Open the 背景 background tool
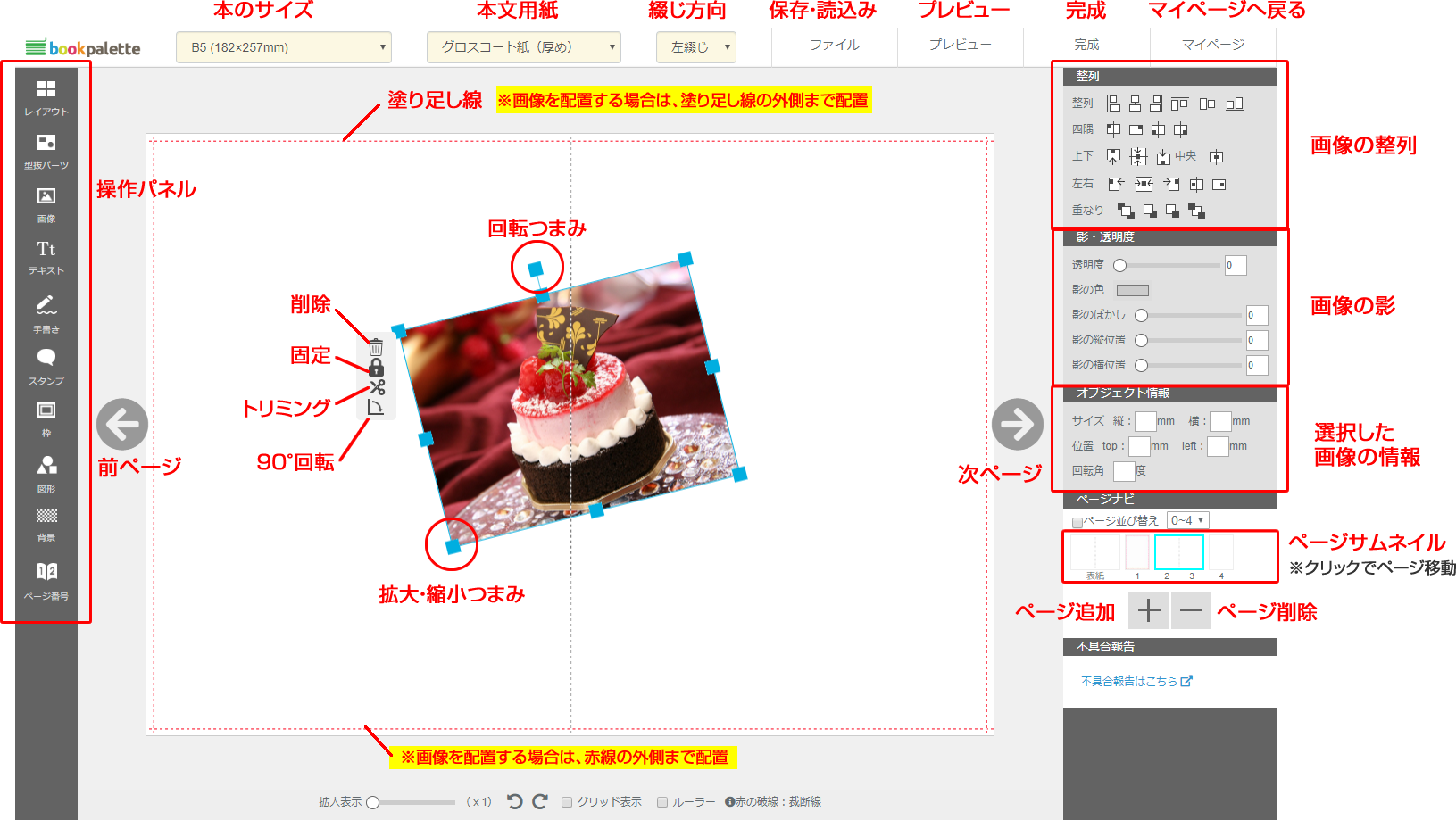The width and height of the screenshot is (1456, 820). pyautogui.click(x=46, y=526)
